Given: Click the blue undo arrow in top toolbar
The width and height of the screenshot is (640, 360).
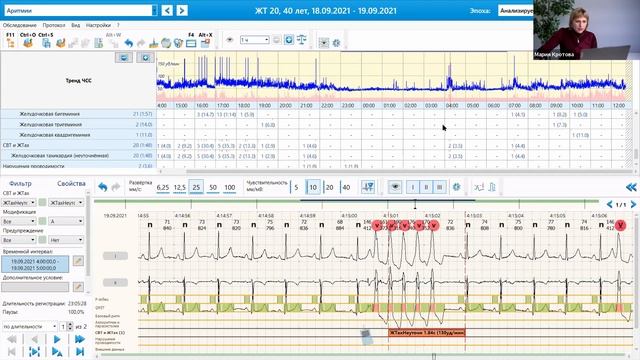Looking at the screenshot, I should [129, 42].
